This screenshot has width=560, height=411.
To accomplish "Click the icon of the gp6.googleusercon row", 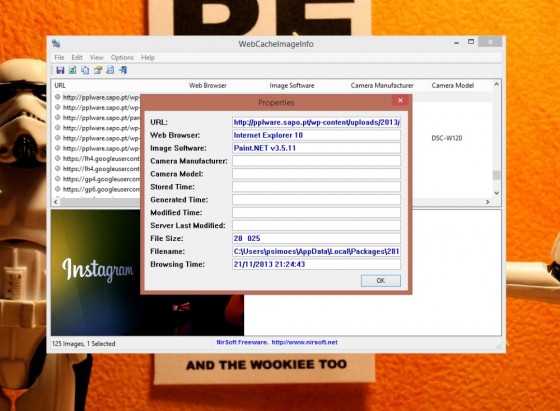I will tap(58, 189).
